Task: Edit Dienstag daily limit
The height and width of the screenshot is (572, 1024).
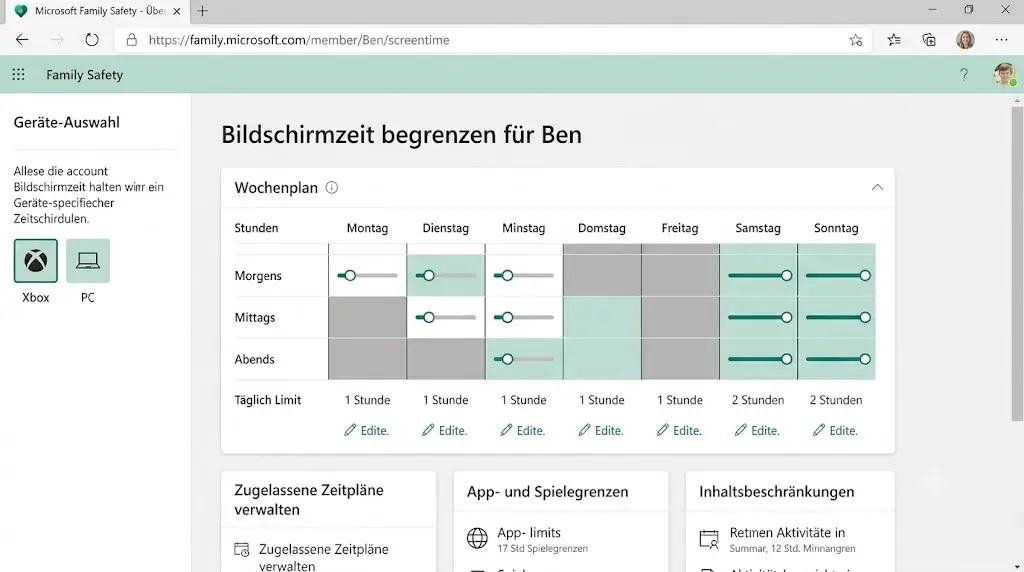Action: (445, 430)
